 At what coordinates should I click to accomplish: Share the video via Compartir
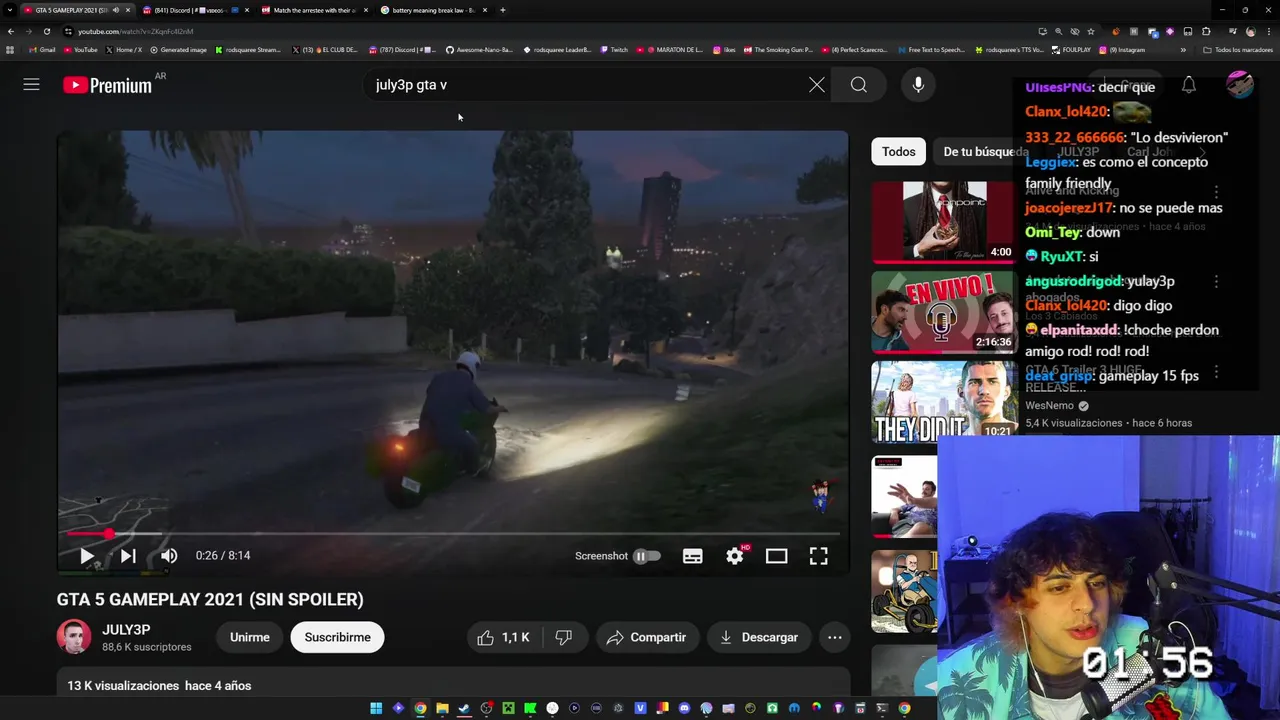tap(647, 637)
